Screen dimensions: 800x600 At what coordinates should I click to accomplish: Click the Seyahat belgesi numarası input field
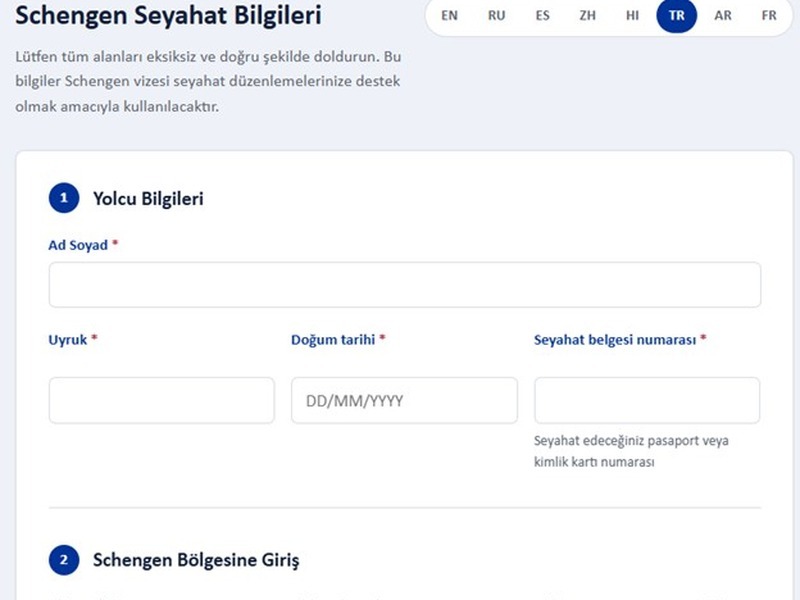coord(647,401)
